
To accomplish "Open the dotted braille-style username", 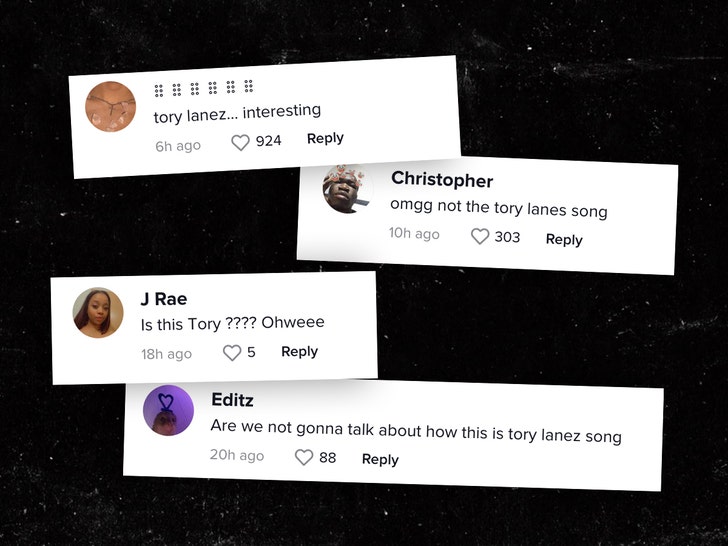I will point(204,88).
